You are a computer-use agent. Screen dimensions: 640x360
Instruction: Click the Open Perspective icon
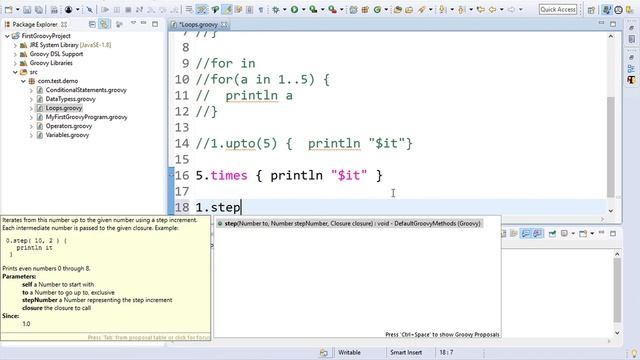pyautogui.click(x=591, y=10)
